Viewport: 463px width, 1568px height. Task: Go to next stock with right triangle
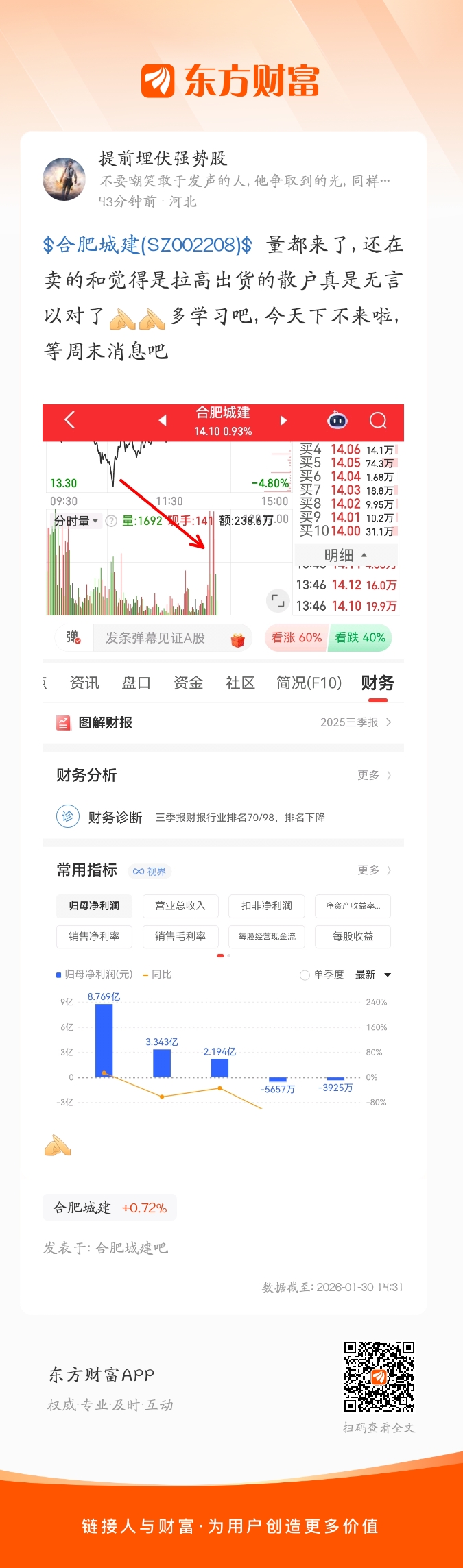pos(283,420)
